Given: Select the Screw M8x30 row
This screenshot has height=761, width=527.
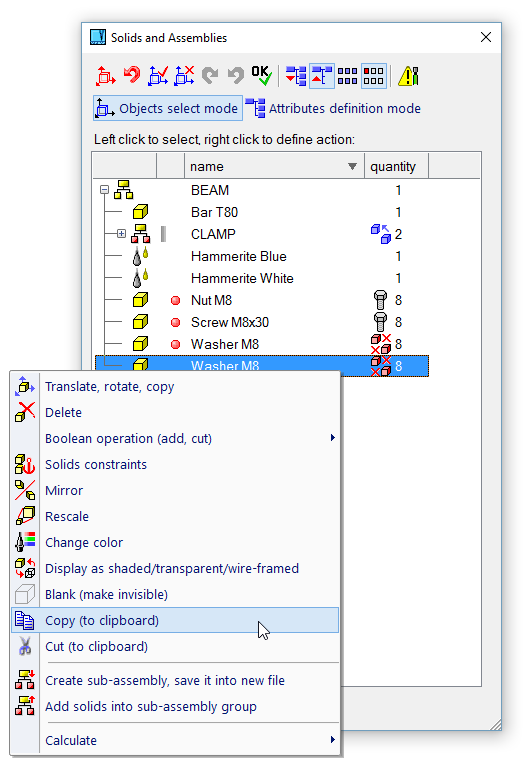Looking at the screenshot, I should [x=262, y=322].
